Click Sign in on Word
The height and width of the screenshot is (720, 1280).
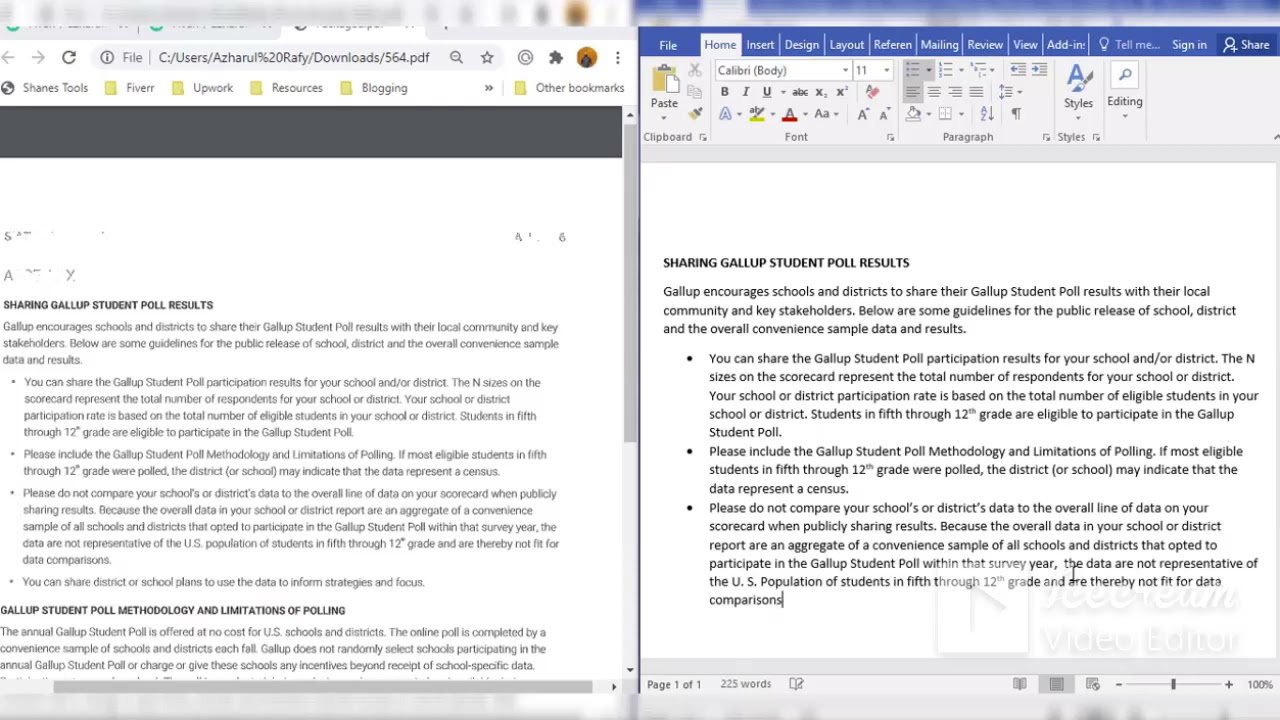point(1189,45)
